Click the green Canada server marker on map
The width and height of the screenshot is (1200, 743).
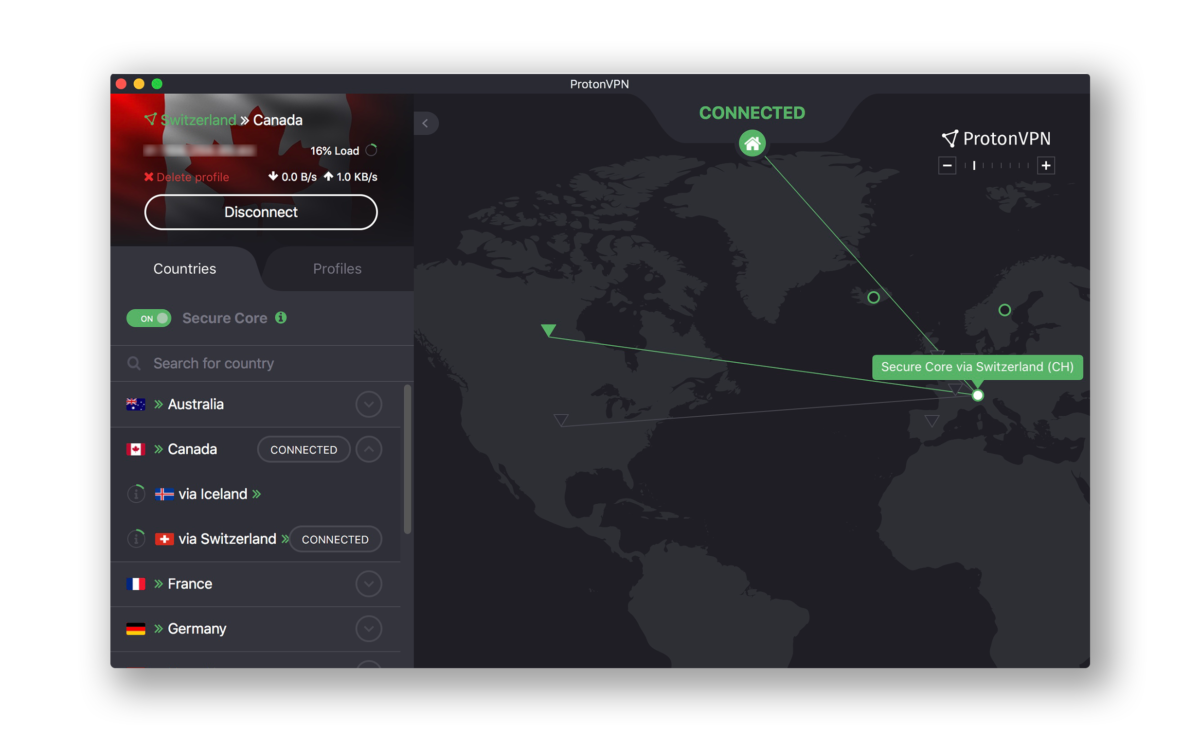(548, 330)
